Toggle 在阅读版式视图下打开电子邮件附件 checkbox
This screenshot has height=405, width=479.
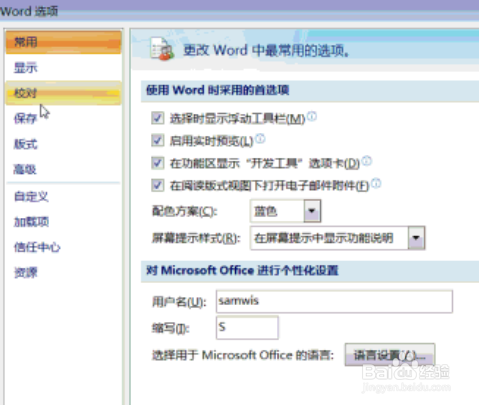click(x=158, y=185)
